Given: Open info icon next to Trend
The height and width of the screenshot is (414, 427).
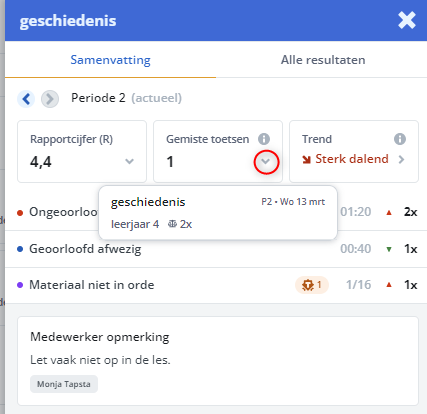Looking at the screenshot, I should (x=400, y=139).
